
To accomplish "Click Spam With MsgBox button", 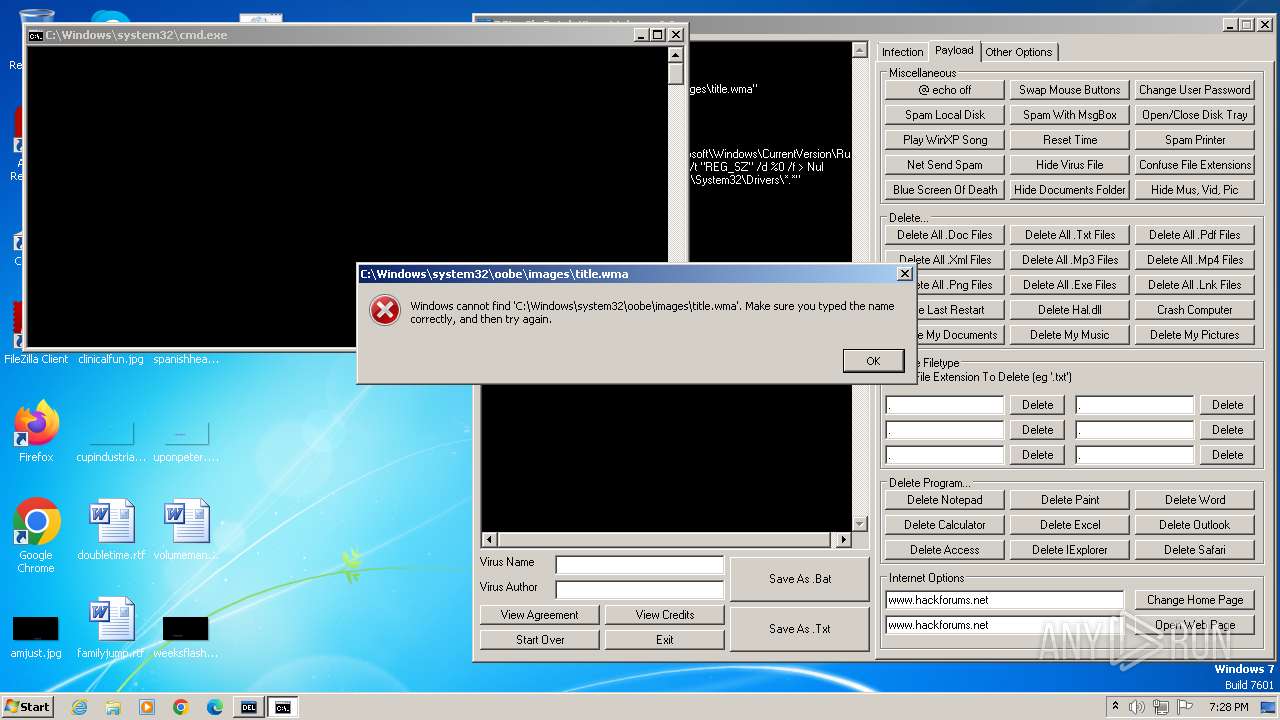I will 1070,115.
